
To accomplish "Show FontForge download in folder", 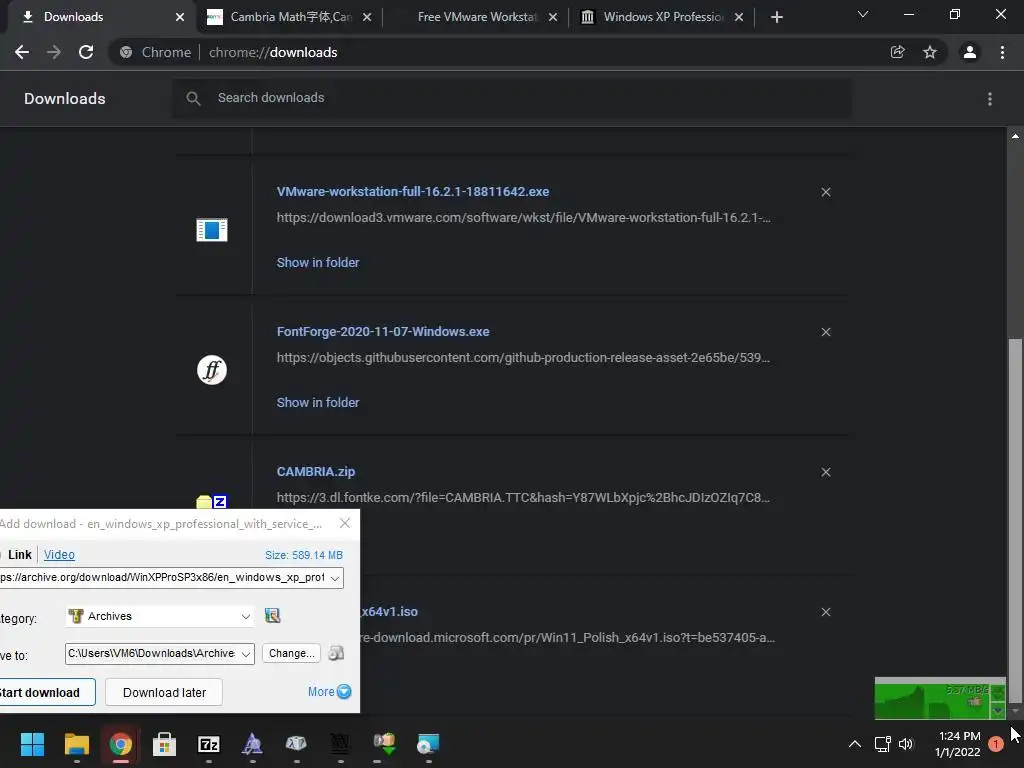I will pyautogui.click(x=318, y=402).
